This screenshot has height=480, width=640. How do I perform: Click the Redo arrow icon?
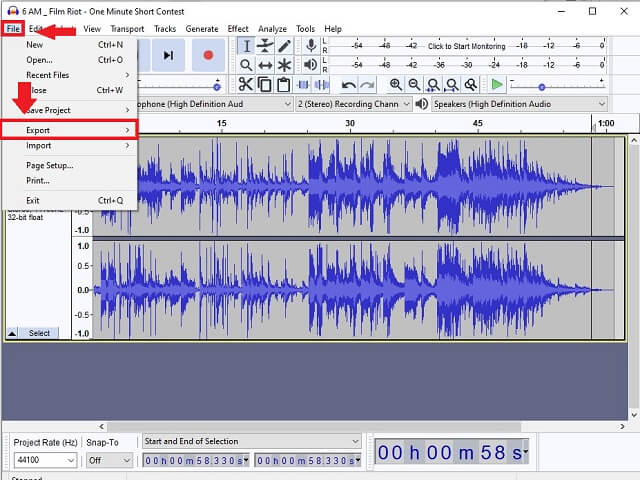click(367, 85)
